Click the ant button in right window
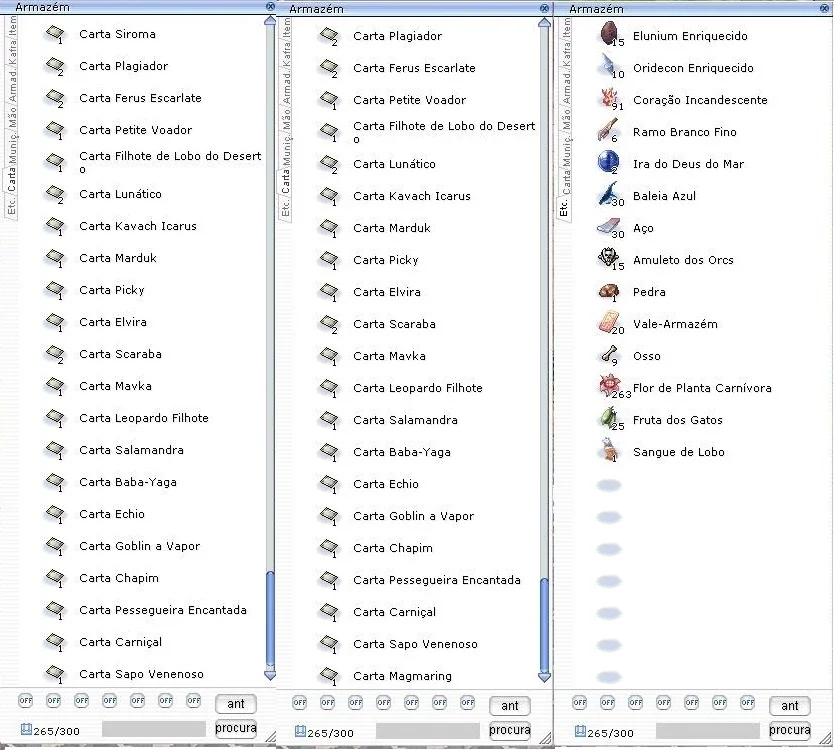834x750 pixels. 790,706
